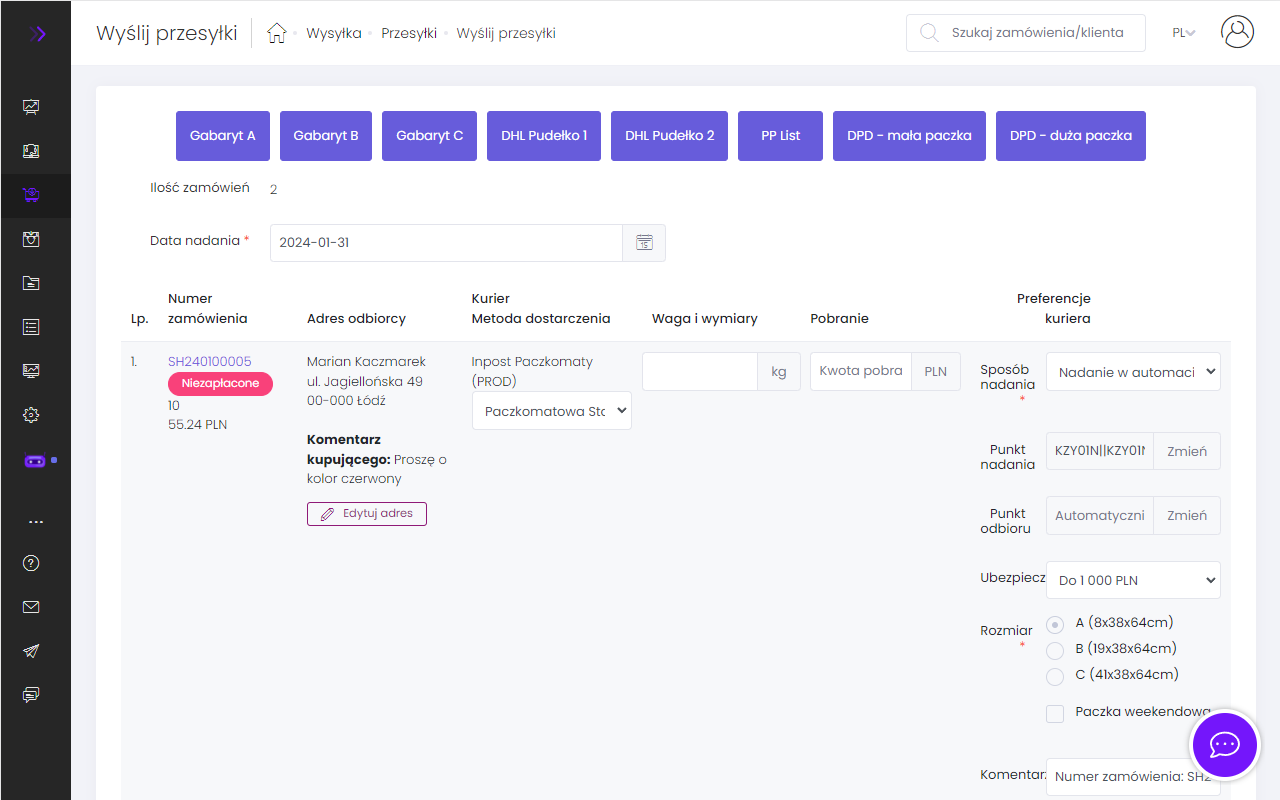Open the mail envelope icon in the sidebar

point(31,606)
